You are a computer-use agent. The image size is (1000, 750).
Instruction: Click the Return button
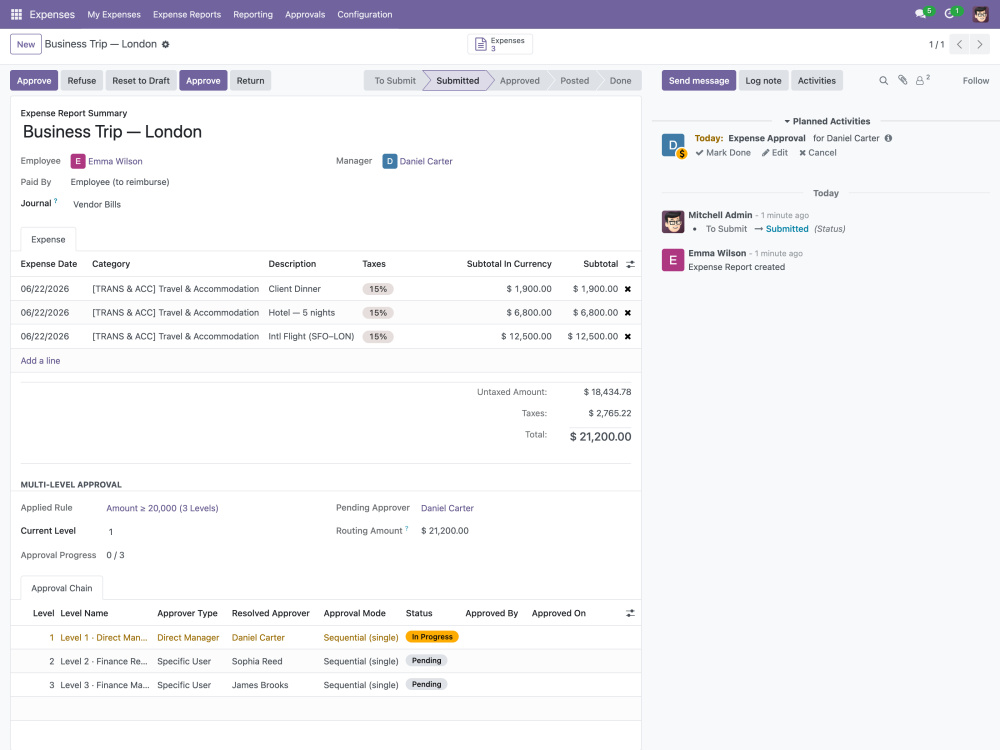coord(251,80)
